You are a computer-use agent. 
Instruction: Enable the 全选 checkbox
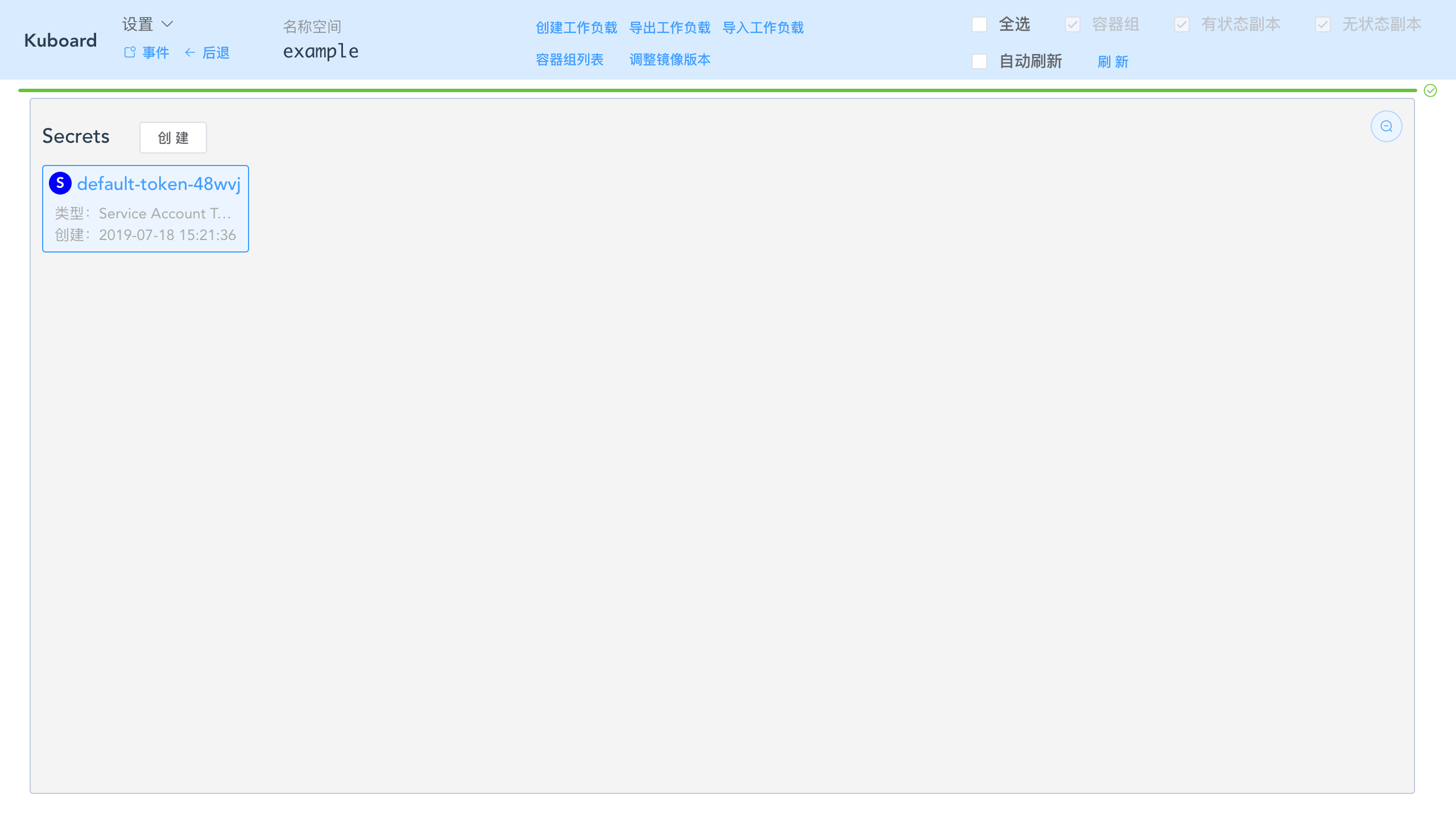979,24
